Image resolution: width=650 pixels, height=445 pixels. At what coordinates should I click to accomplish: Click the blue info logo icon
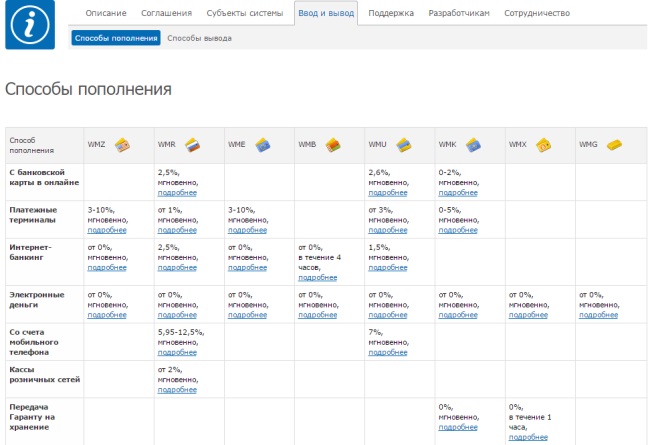[x=30, y=24]
